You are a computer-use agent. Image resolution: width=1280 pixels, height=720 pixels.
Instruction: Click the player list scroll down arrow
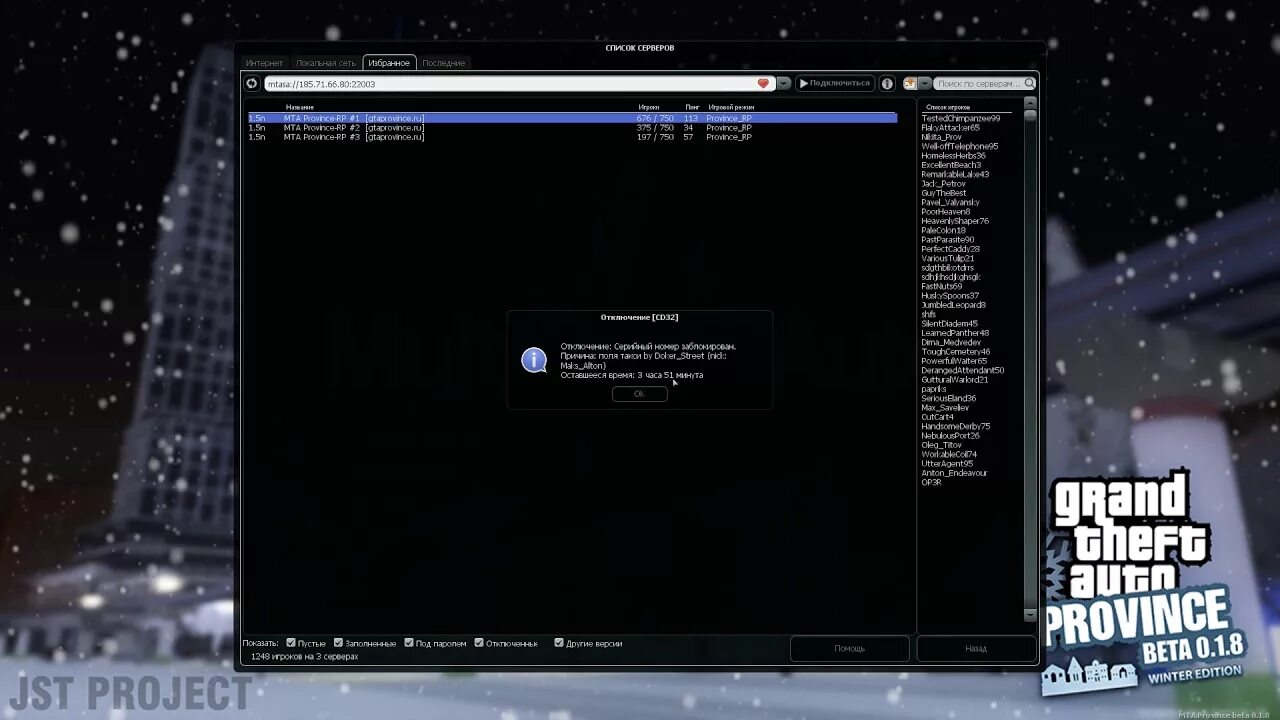pos(1030,616)
